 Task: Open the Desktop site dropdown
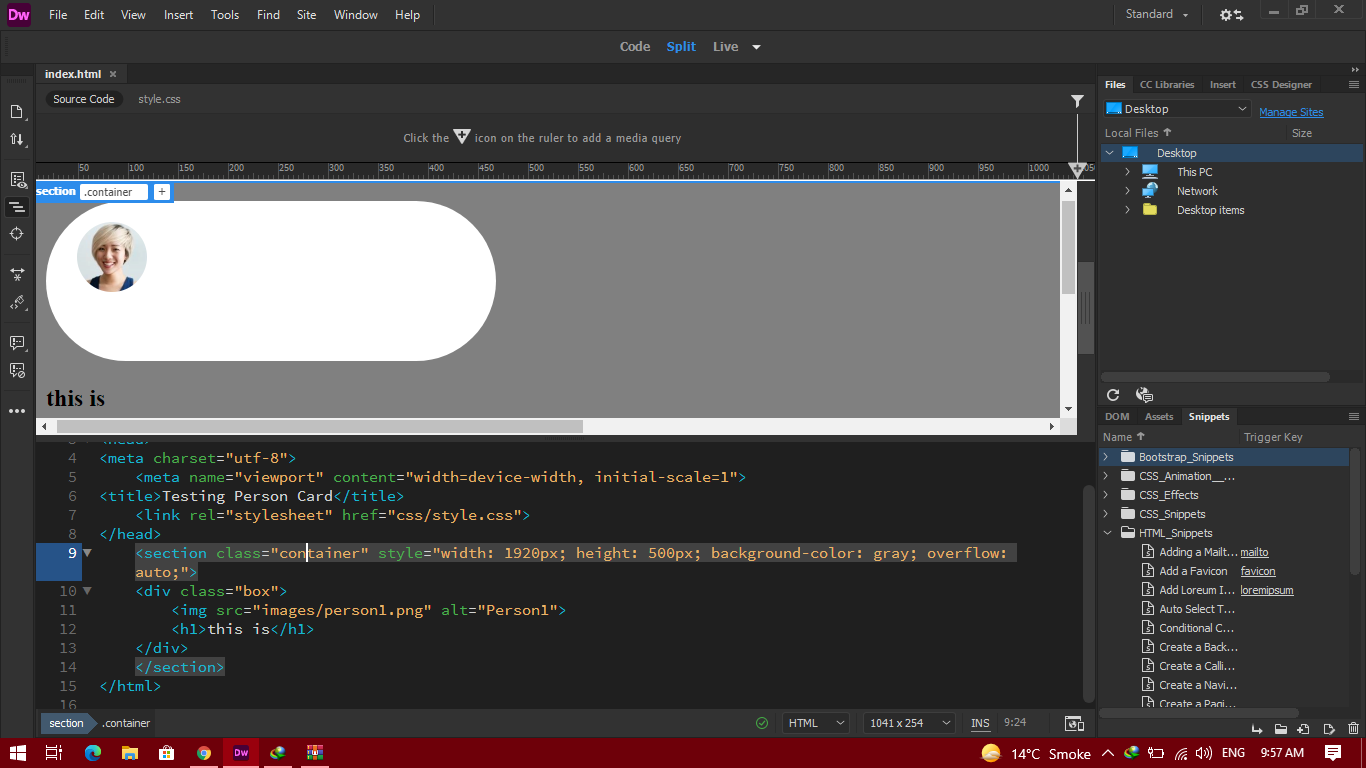1177,109
